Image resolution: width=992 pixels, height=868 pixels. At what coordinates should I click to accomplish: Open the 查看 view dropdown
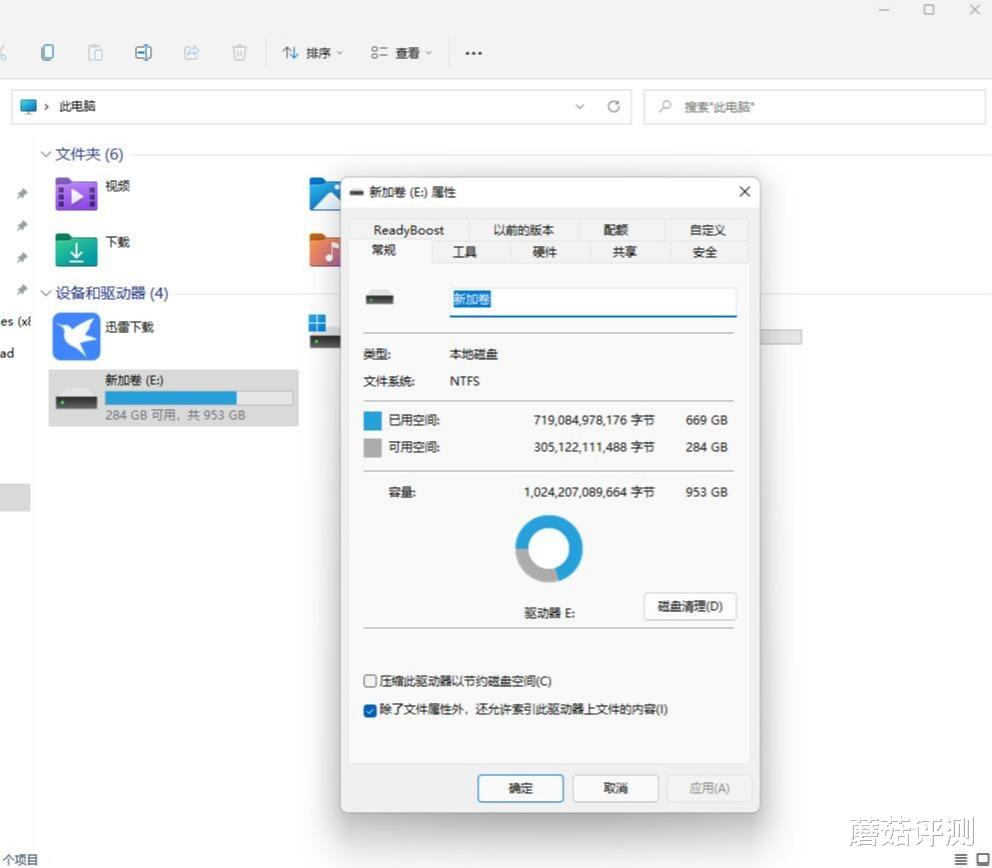coord(401,52)
